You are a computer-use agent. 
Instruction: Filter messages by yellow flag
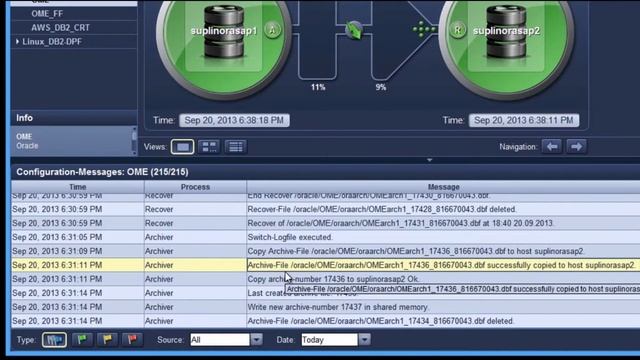(107, 340)
